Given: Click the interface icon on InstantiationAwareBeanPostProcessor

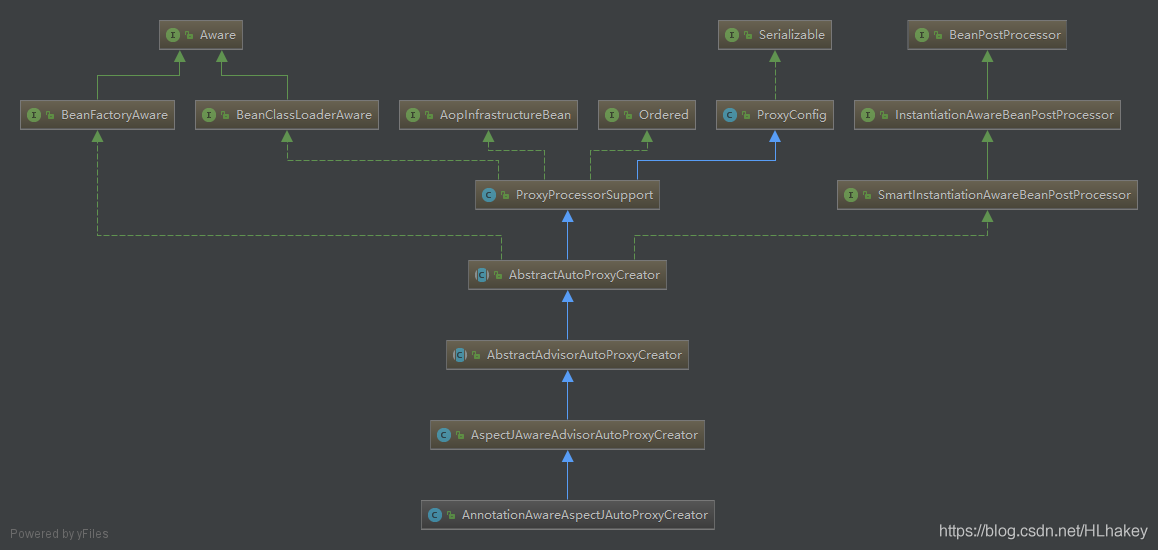Looking at the screenshot, I should click(x=868, y=115).
